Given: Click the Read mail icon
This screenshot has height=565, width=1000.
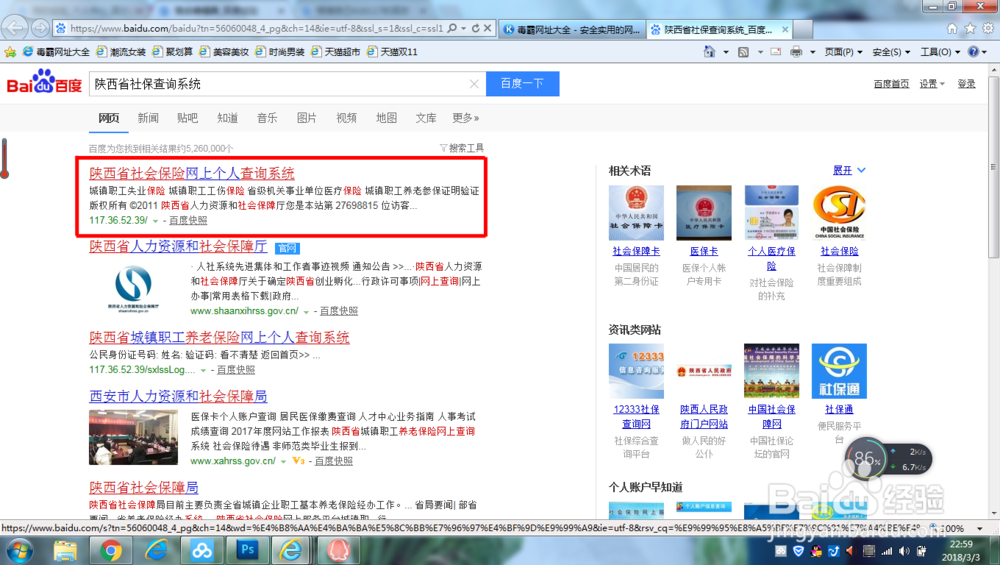Looking at the screenshot, I should [776, 52].
